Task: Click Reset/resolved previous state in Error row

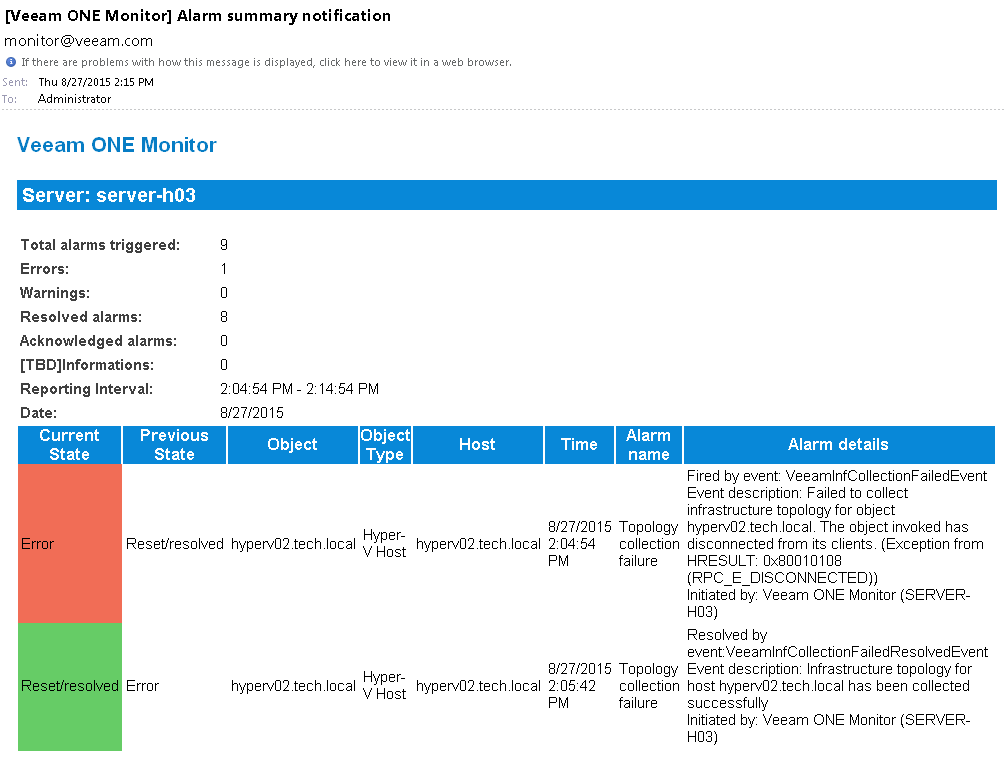Action: tap(175, 544)
